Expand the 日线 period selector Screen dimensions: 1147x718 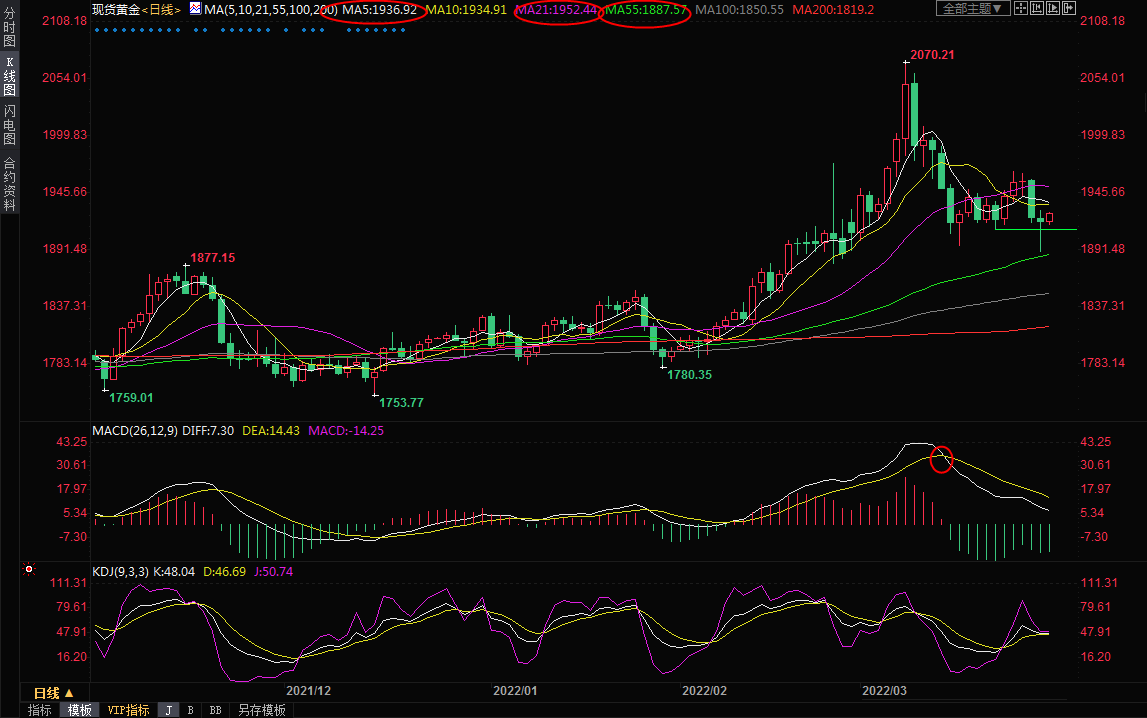coord(54,693)
